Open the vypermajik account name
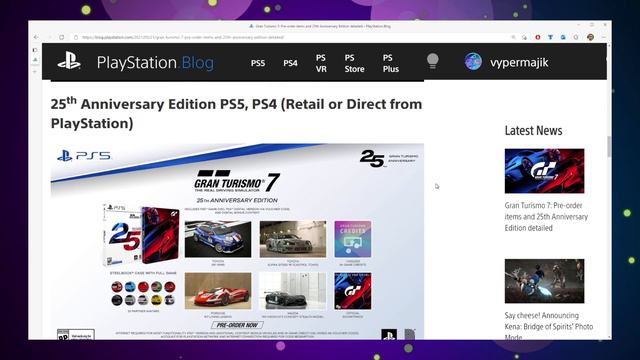640x360 pixels. coord(519,62)
